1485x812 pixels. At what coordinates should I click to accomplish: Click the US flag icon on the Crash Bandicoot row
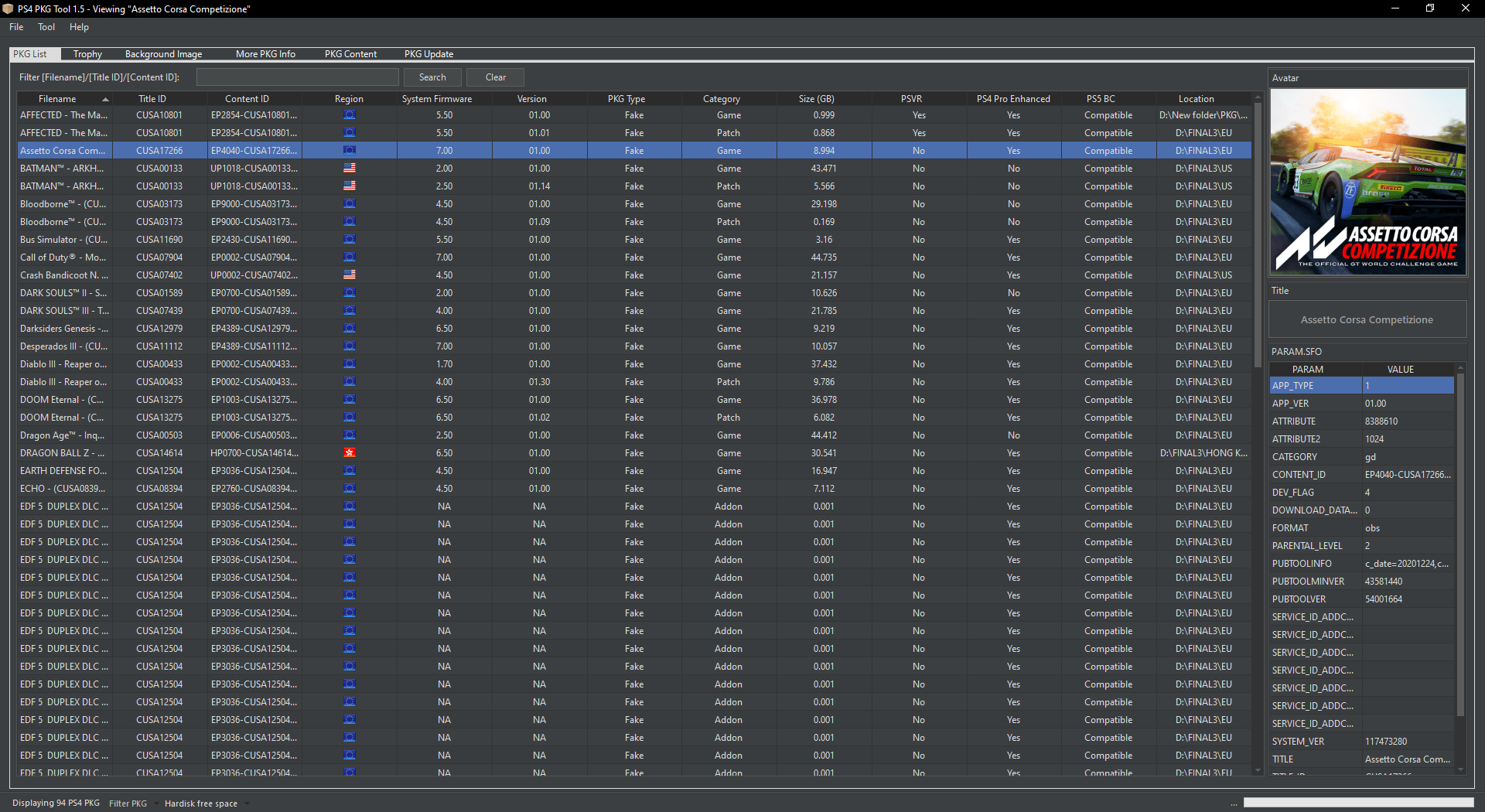tap(350, 275)
